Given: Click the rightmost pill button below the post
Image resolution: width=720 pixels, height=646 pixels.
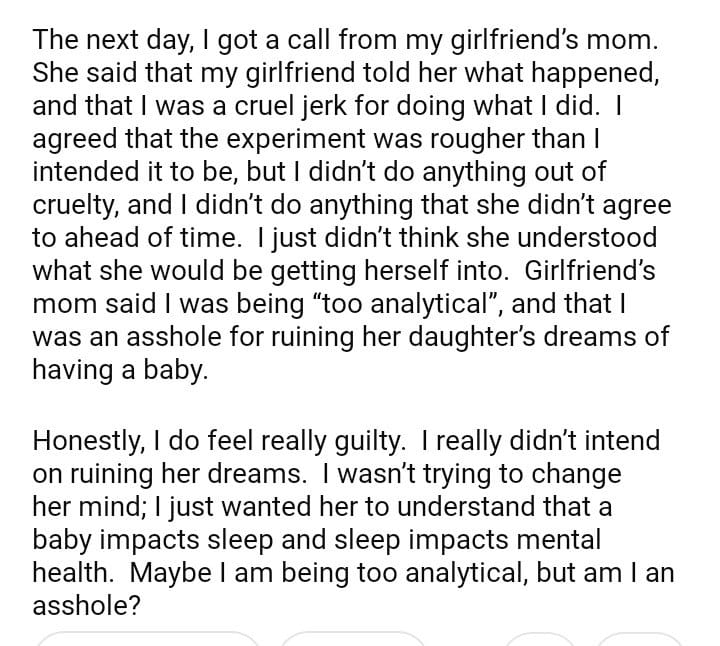Looking at the screenshot, I should (640, 639).
